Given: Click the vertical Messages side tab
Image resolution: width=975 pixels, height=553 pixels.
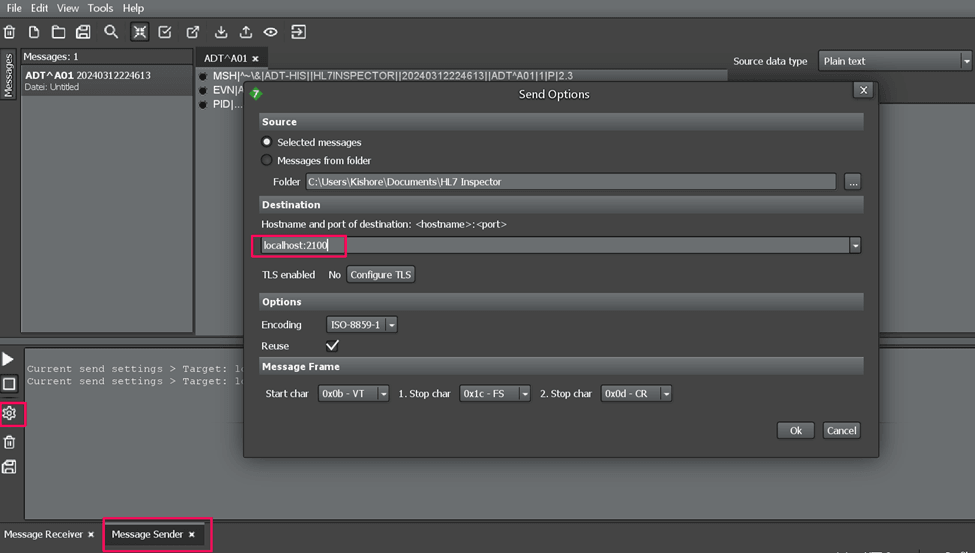Looking at the screenshot, I should 8,75.
